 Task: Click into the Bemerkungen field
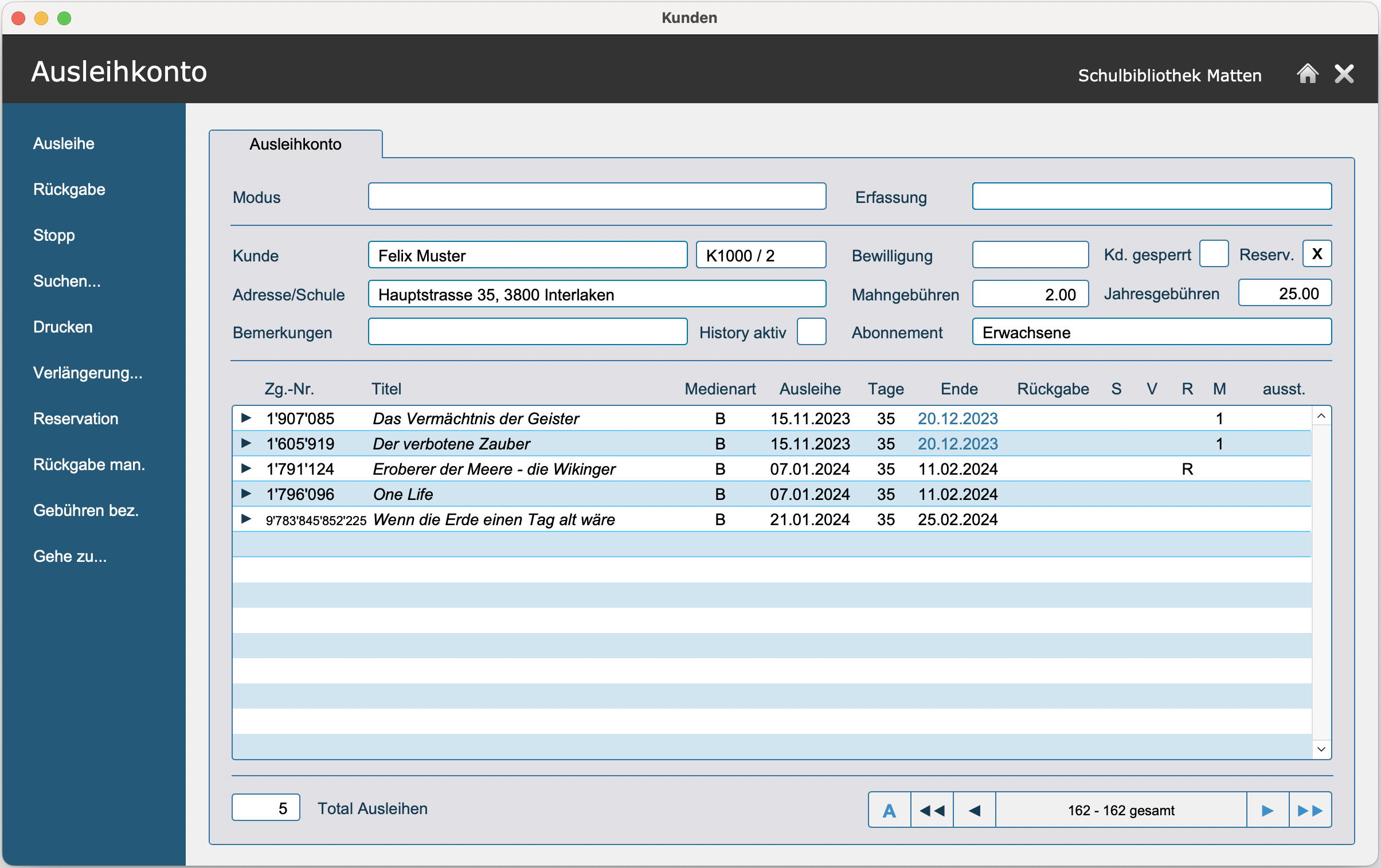pyautogui.click(x=527, y=331)
